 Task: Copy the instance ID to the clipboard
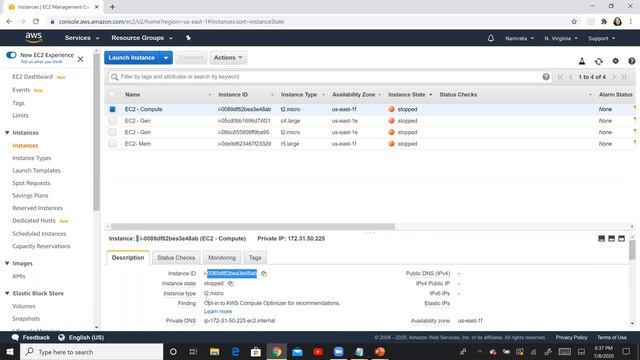click(x=264, y=273)
